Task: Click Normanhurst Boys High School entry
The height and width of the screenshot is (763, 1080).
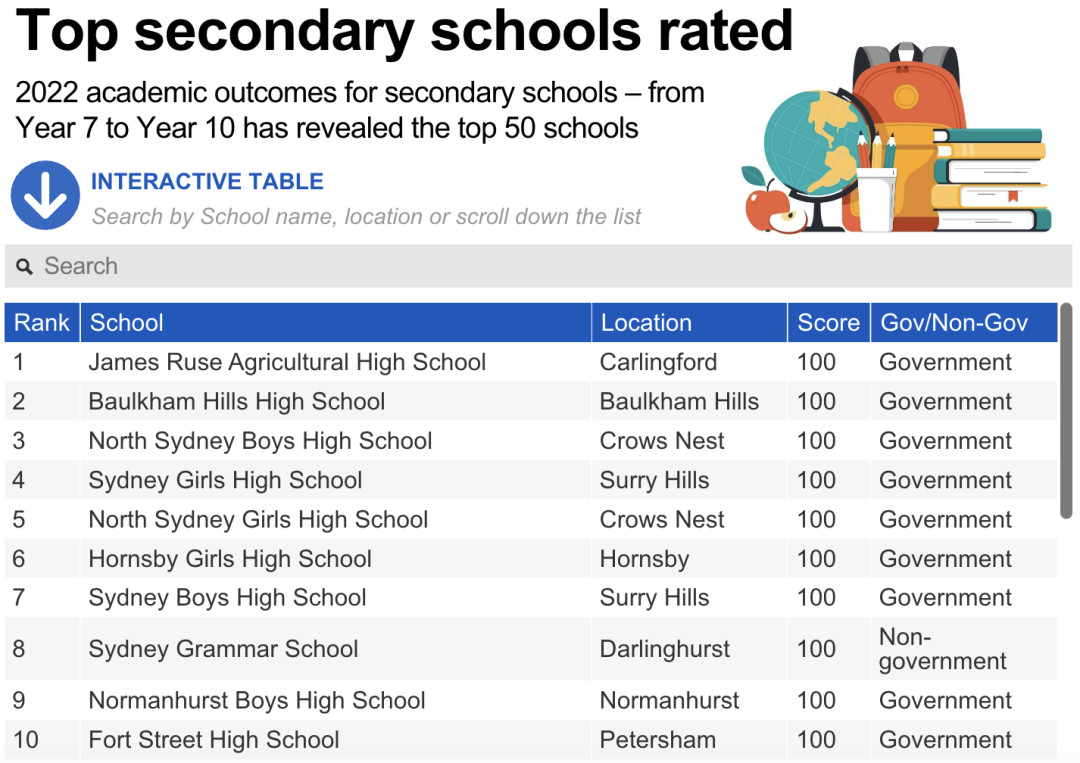Action: click(257, 700)
